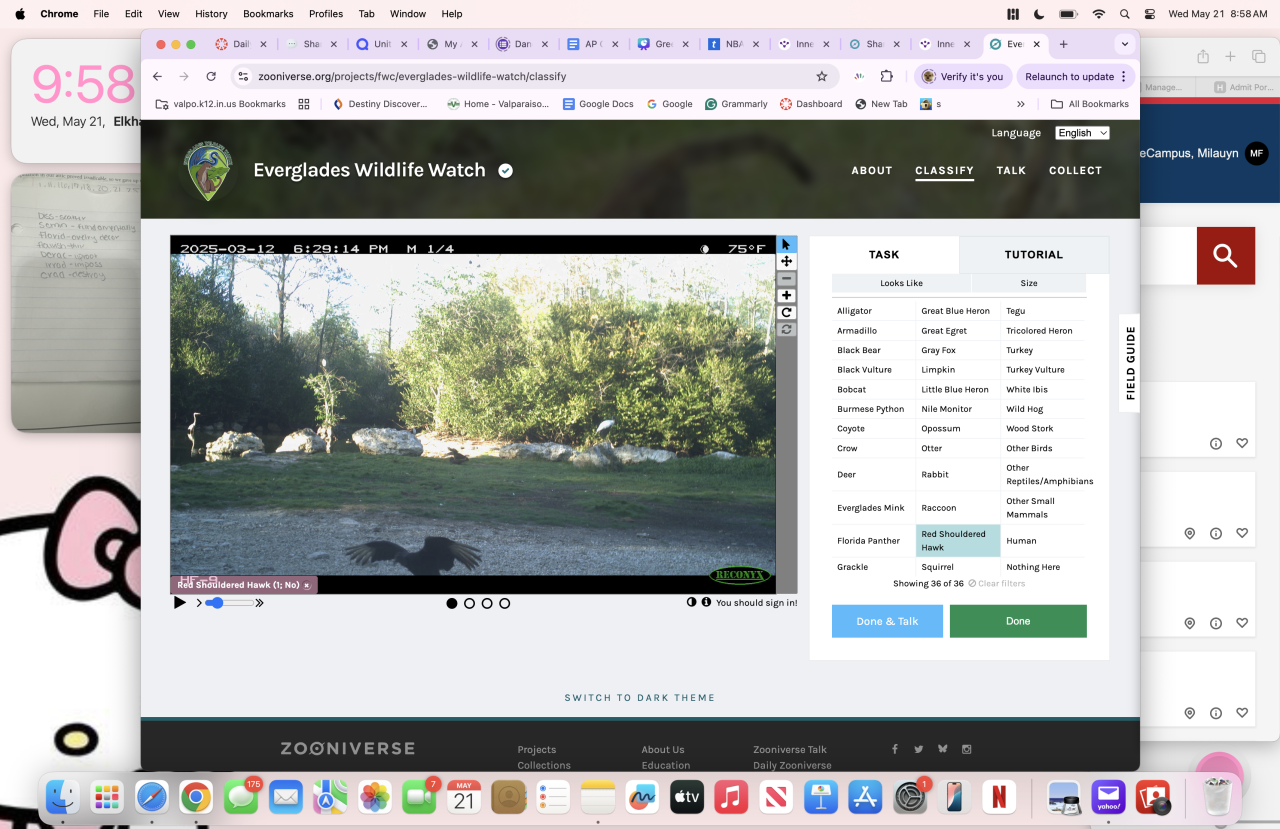Open the All Bookmarks folder
The height and width of the screenshot is (829, 1280).
coord(1089,104)
